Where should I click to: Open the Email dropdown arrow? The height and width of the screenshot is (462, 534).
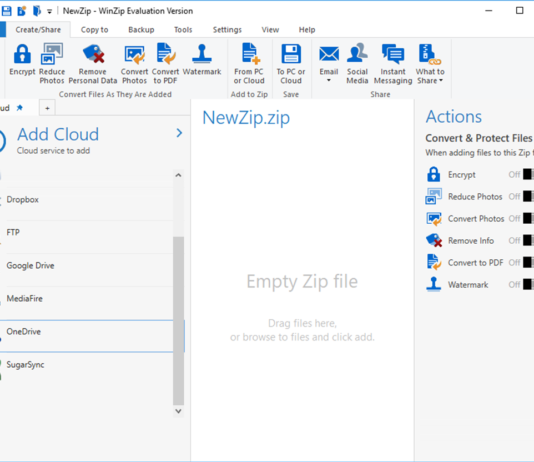tap(329, 81)
